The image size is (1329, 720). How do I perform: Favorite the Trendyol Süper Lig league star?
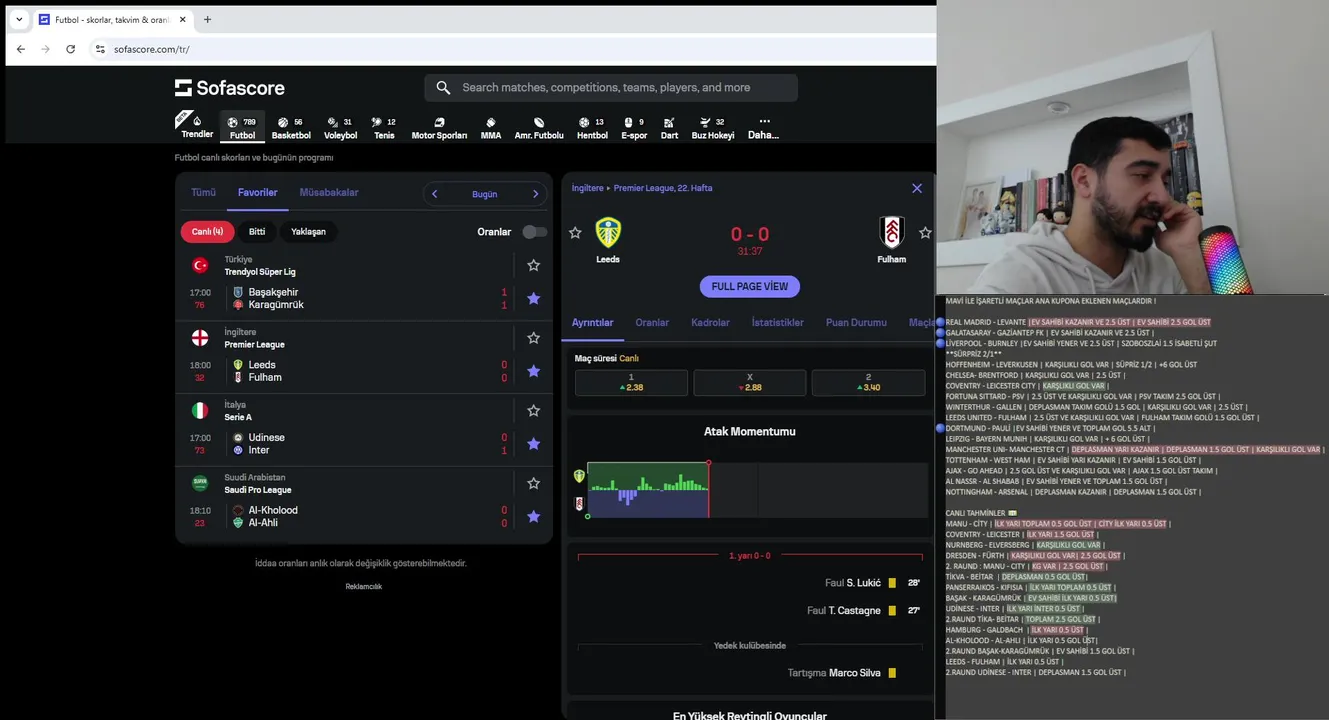pos(533,265)
